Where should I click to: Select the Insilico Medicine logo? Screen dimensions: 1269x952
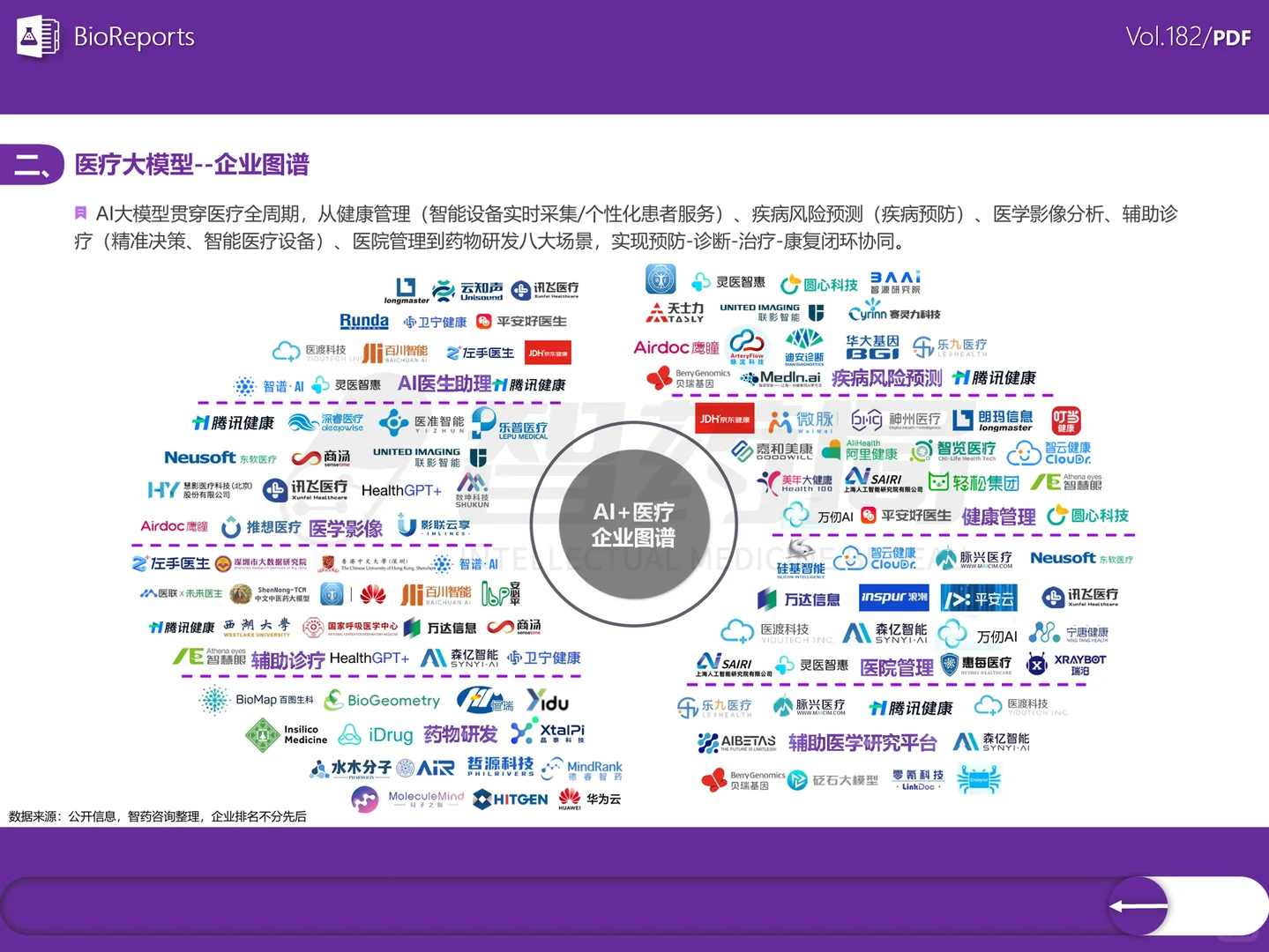285,733
